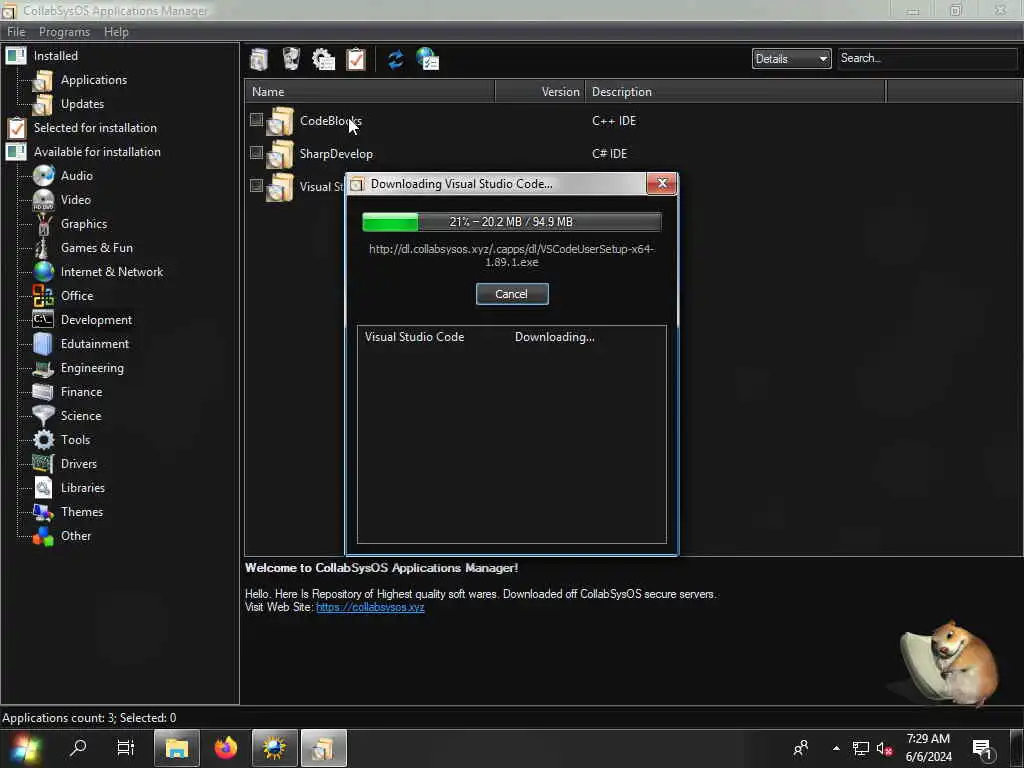The height and width of the screenshot is (768, 1024).
Task: Click Updates under Installed
Action: 82,104
